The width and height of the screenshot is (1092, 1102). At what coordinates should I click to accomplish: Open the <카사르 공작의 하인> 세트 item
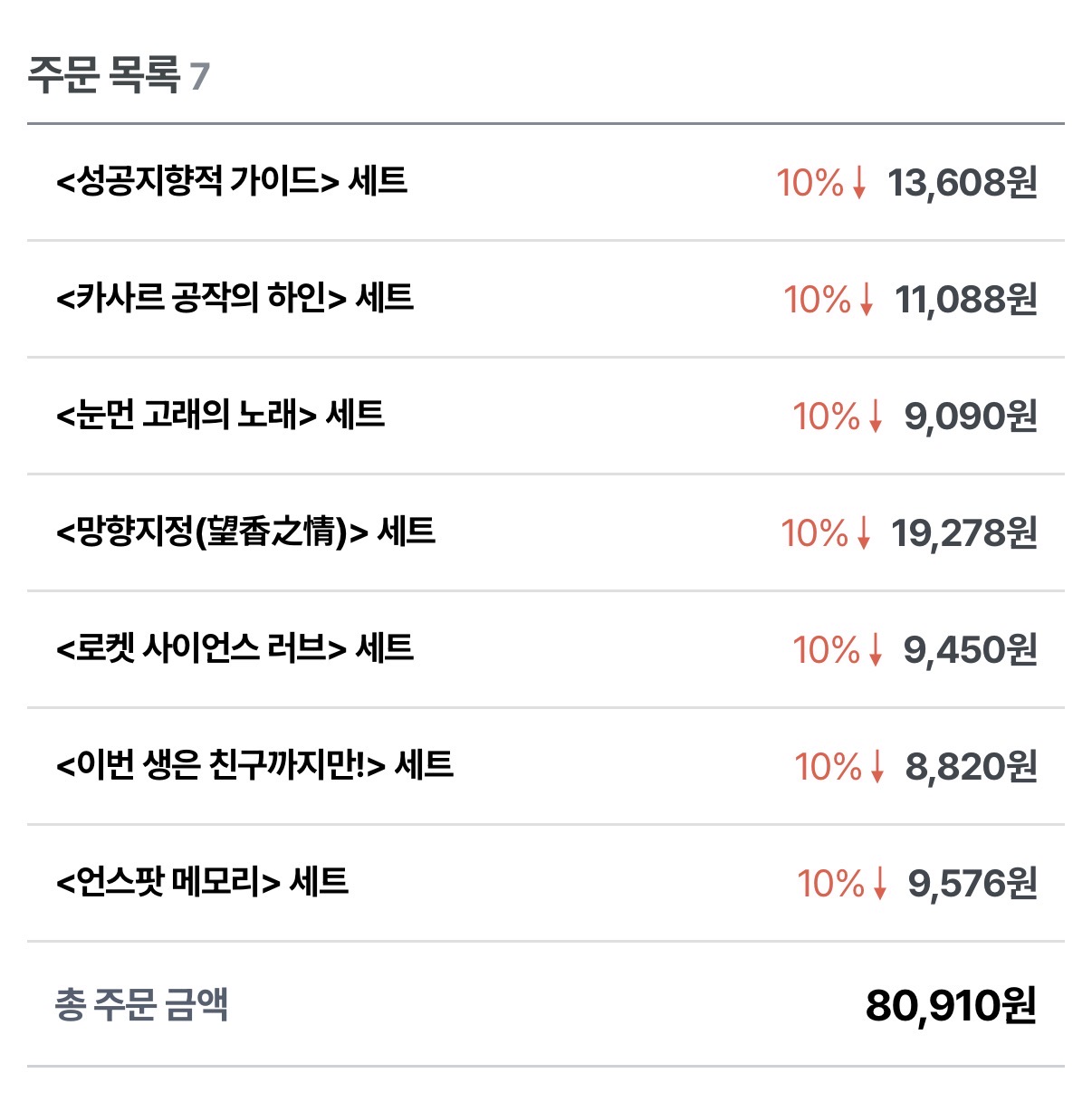(235, 298)
